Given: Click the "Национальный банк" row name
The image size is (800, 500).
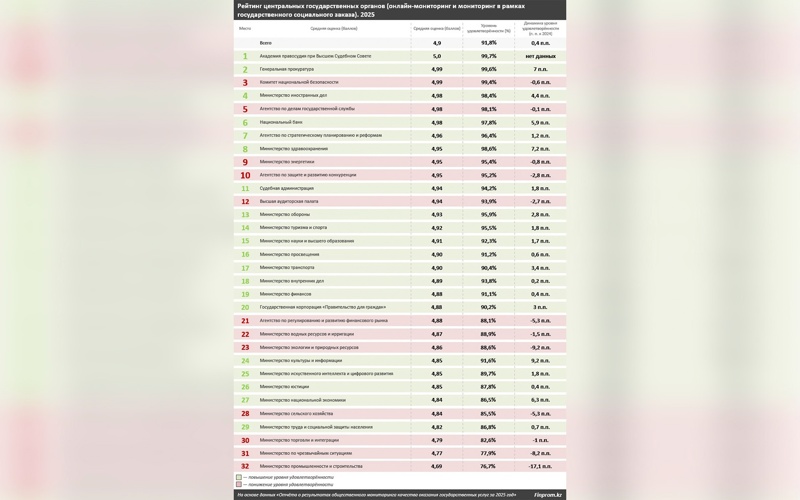Looking at the screenshot, I should [281, 122].
